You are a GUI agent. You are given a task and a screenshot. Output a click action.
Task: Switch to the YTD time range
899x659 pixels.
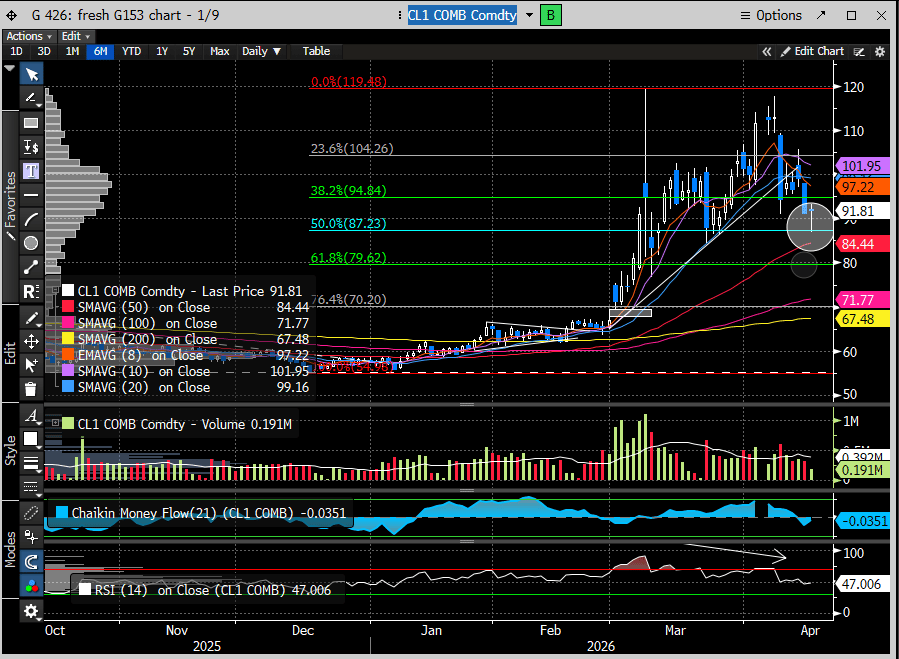tap(131, 51)
